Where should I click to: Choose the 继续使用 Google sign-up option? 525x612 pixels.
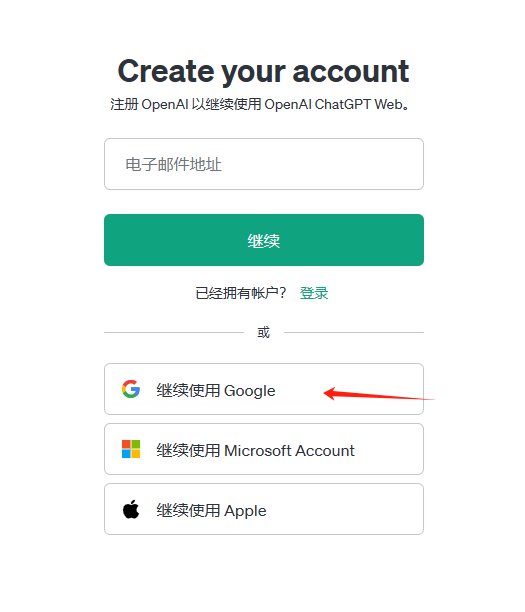point(264,389)
